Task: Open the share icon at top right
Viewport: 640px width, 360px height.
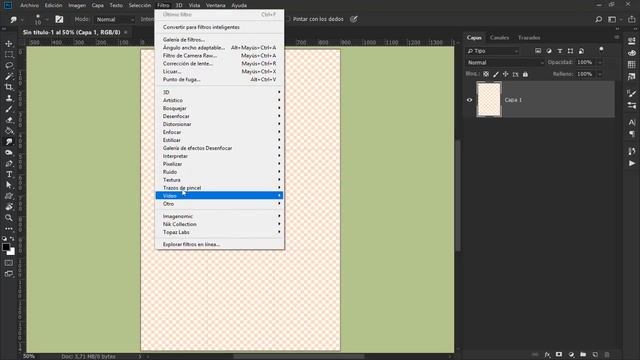Action: [x=631, y=19]
